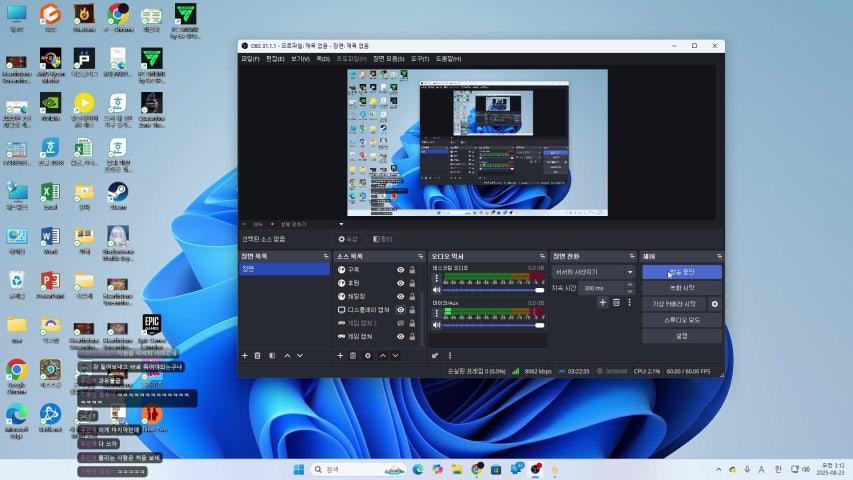Click the 녹화 시작 start recording button
The width and height of the screenshot is (853, 480).
point(682,288)
